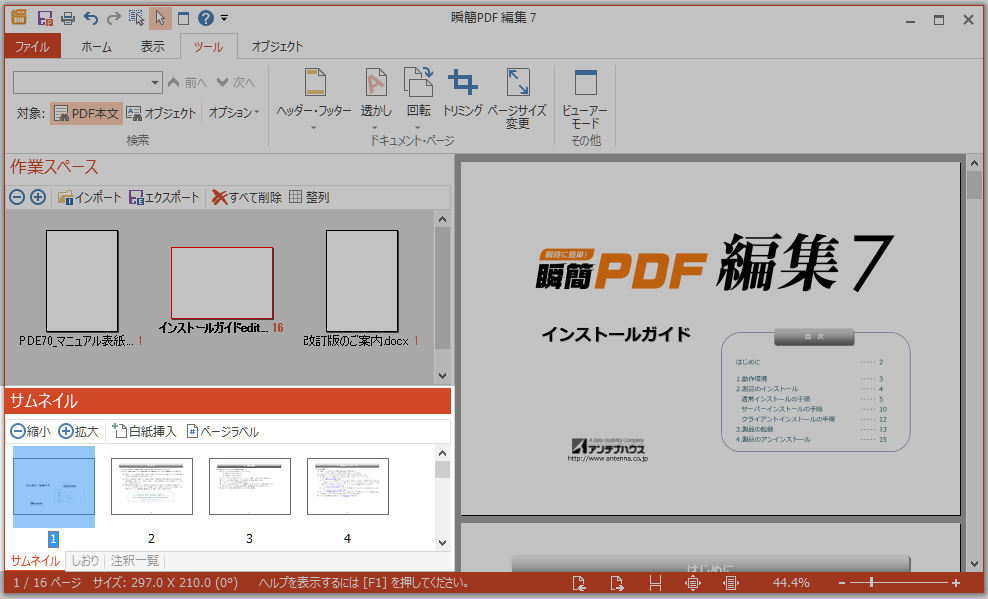This screenshot has height=599, width=988.
Task: Undo the last action
Action: pyautogui.click(x=91, y=18)
